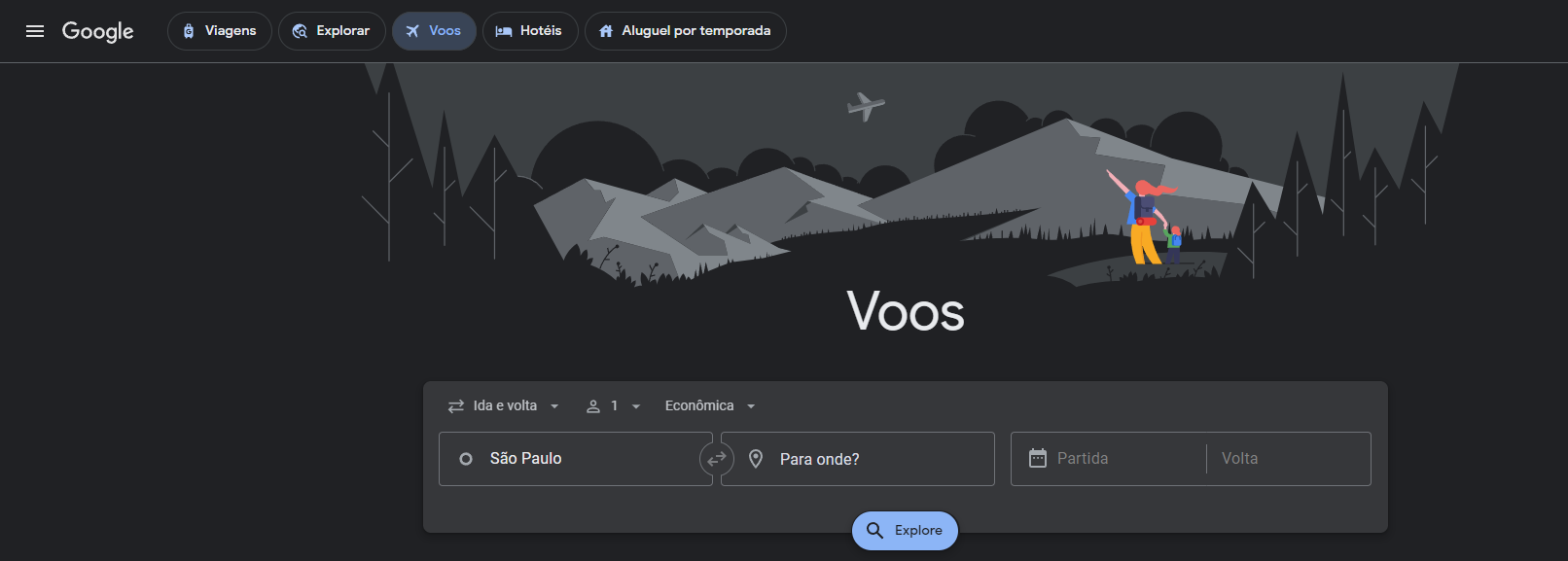Open the Aluguel por temporada tab
Viewport: 1568px width, 561px height.
pos(685,31)
